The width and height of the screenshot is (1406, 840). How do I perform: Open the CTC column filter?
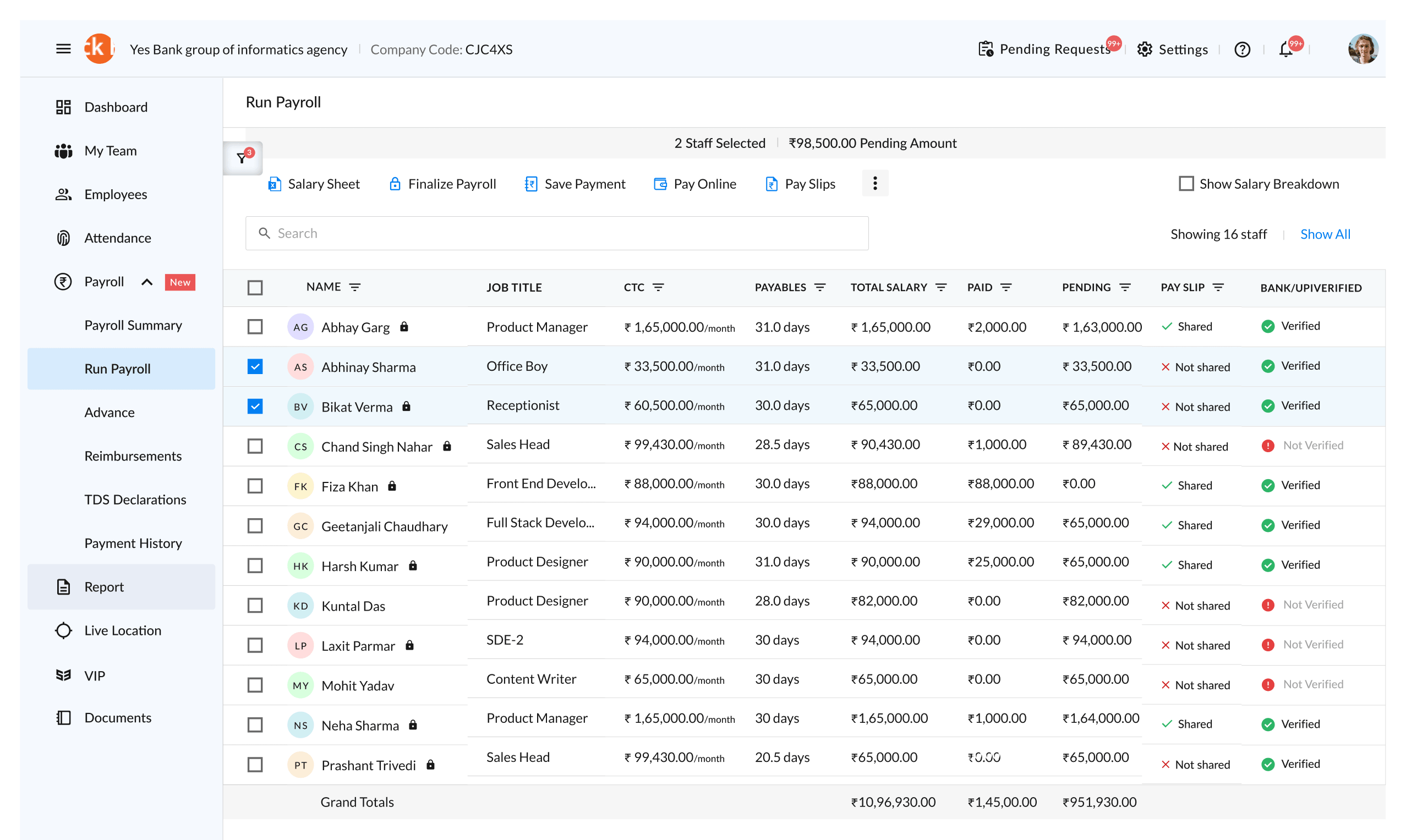pos(658,288)
